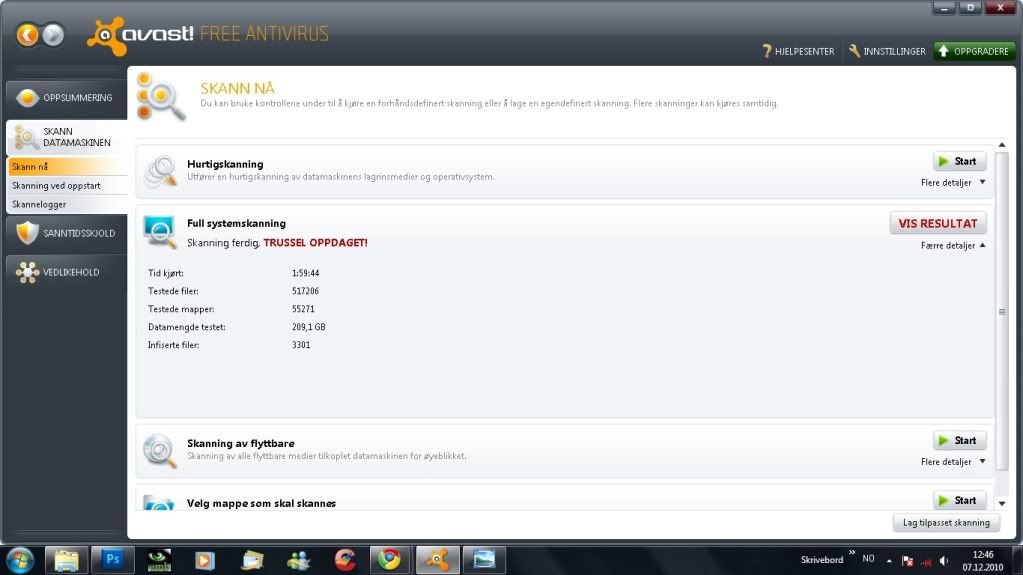Click the green Oppgradere upgrade button
The height and width of the screenshot is (575, 1023).
click(x=973, y=51)
